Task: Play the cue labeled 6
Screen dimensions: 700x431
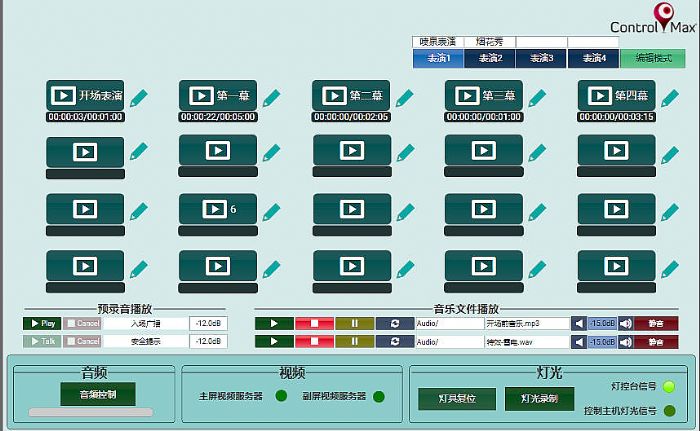Action: click(218, 209)
